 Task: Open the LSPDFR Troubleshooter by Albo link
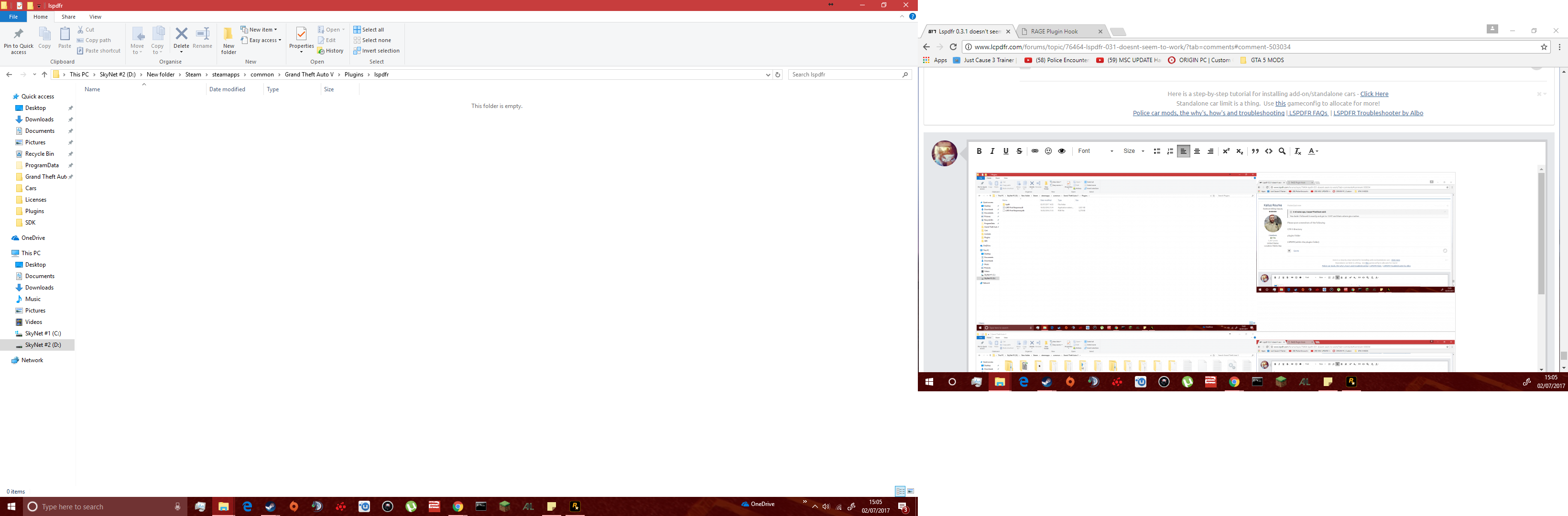pyautogui.click(x=1378, y=113)
